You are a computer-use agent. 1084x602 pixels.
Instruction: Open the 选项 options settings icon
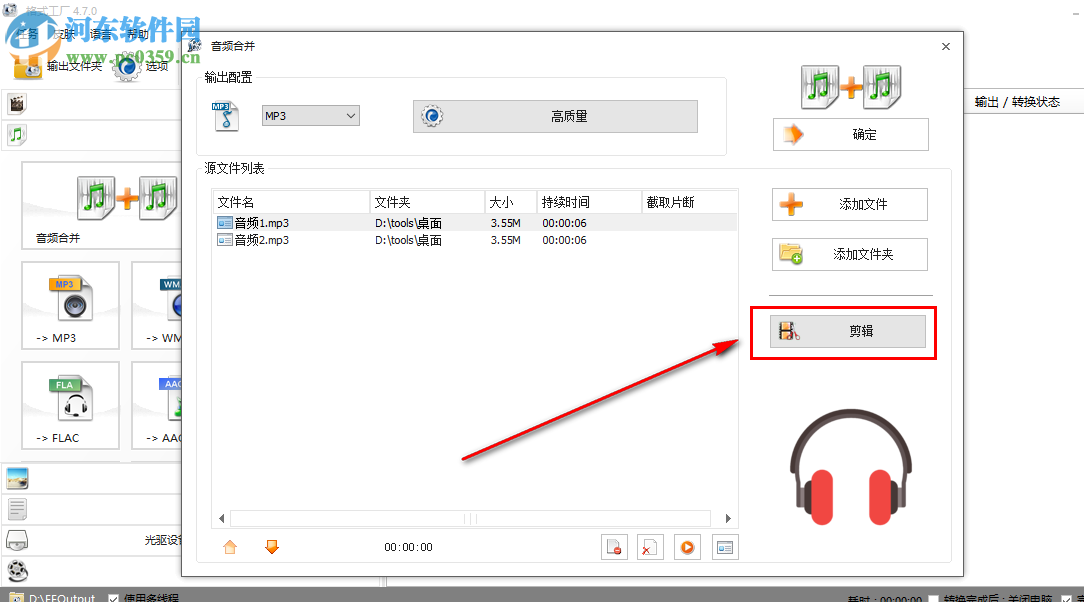126,68
